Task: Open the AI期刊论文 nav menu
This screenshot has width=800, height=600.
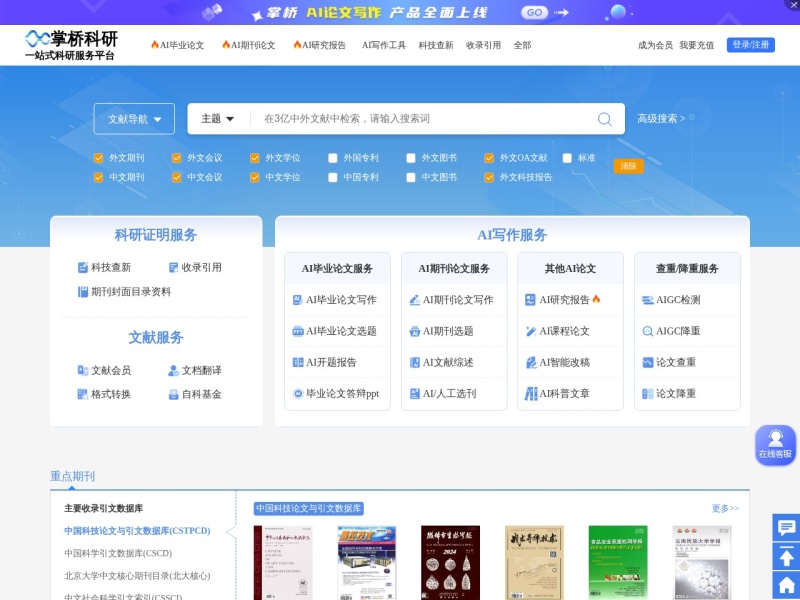Action: [248, 45]
